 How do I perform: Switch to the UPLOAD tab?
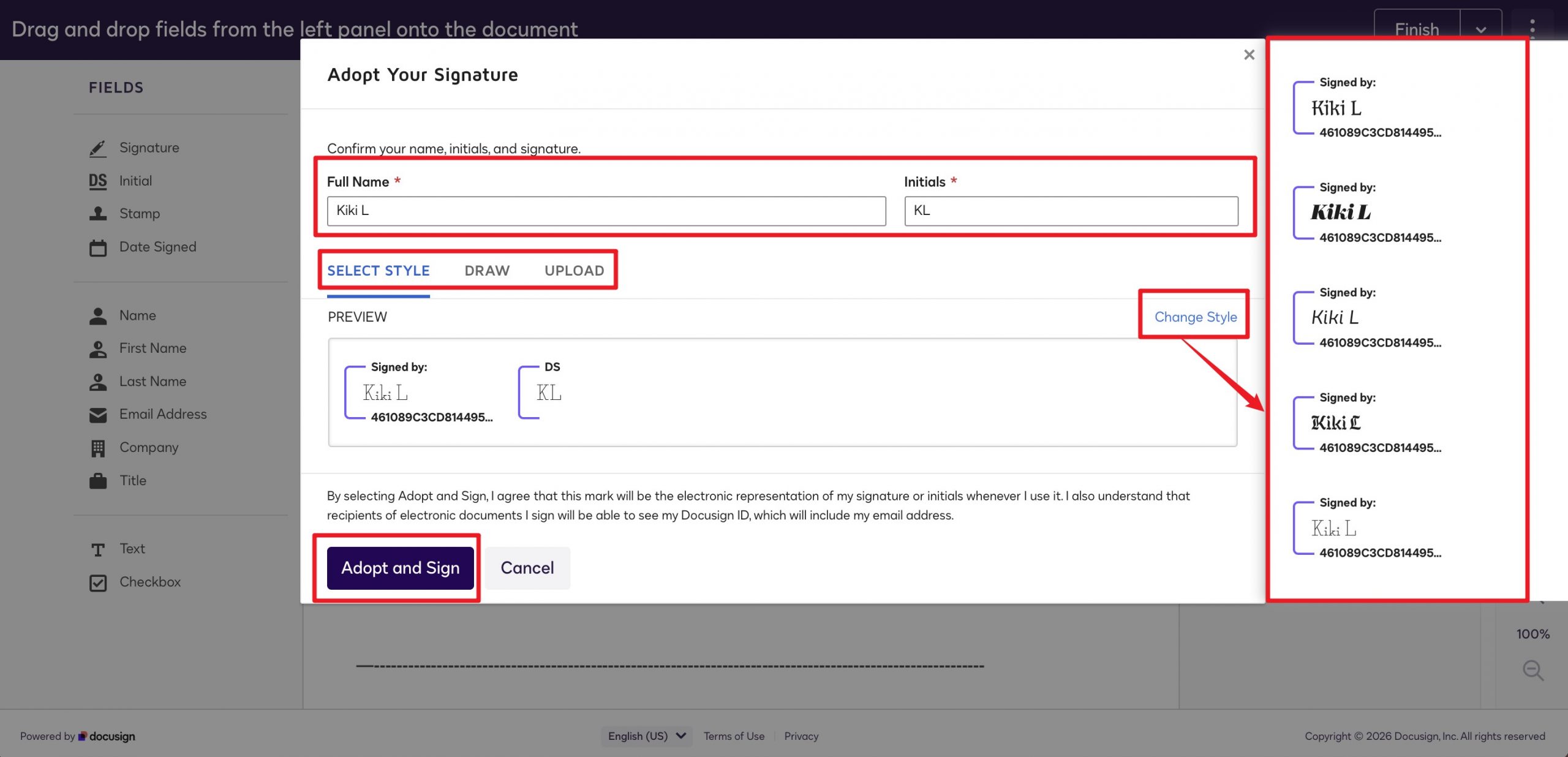[x=575, y=271]
